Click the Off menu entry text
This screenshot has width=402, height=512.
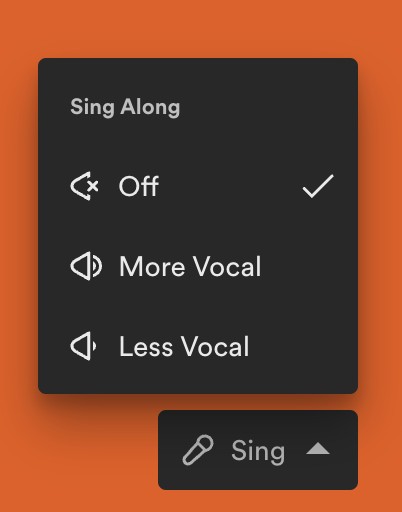point(139,186)
